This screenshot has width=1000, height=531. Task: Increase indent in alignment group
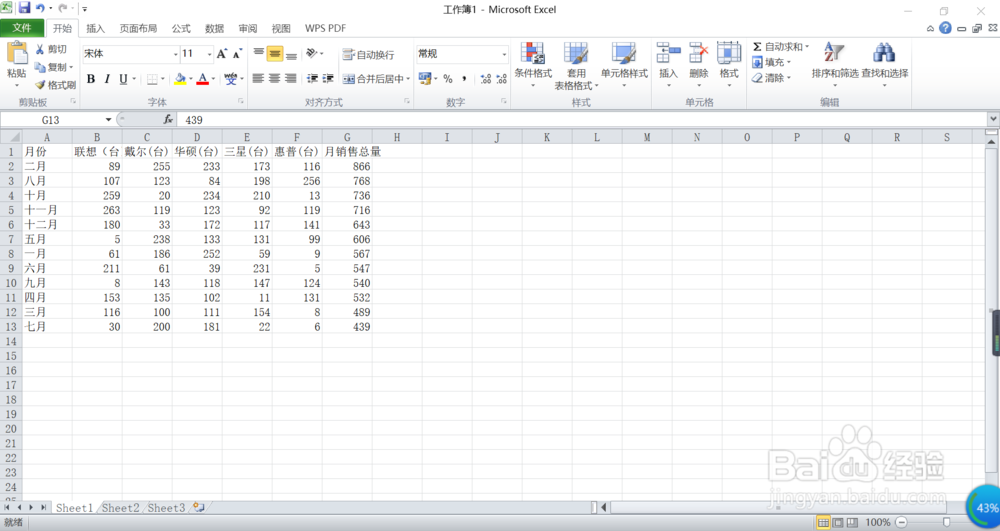(328, 78)
